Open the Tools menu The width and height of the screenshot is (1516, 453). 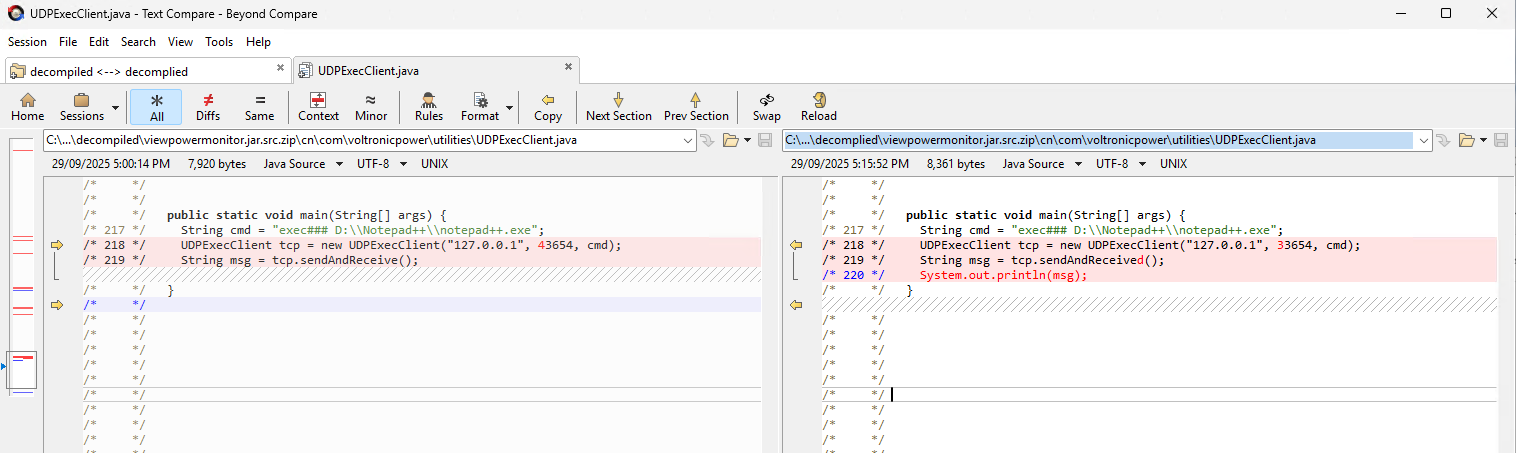click(x=219, y=42)
